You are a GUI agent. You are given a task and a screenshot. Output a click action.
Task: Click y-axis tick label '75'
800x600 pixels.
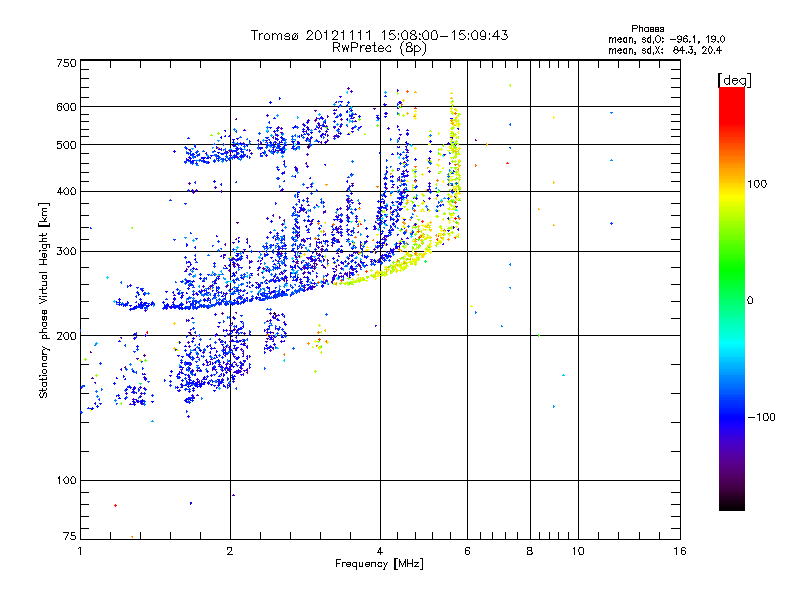pos(70,536)
